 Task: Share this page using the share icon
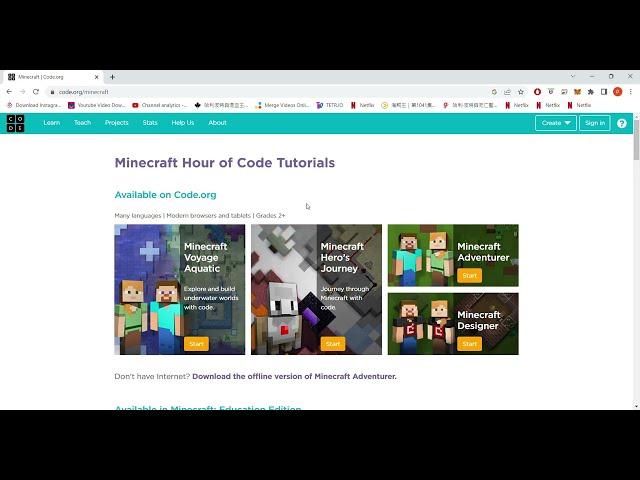point(507,92)
